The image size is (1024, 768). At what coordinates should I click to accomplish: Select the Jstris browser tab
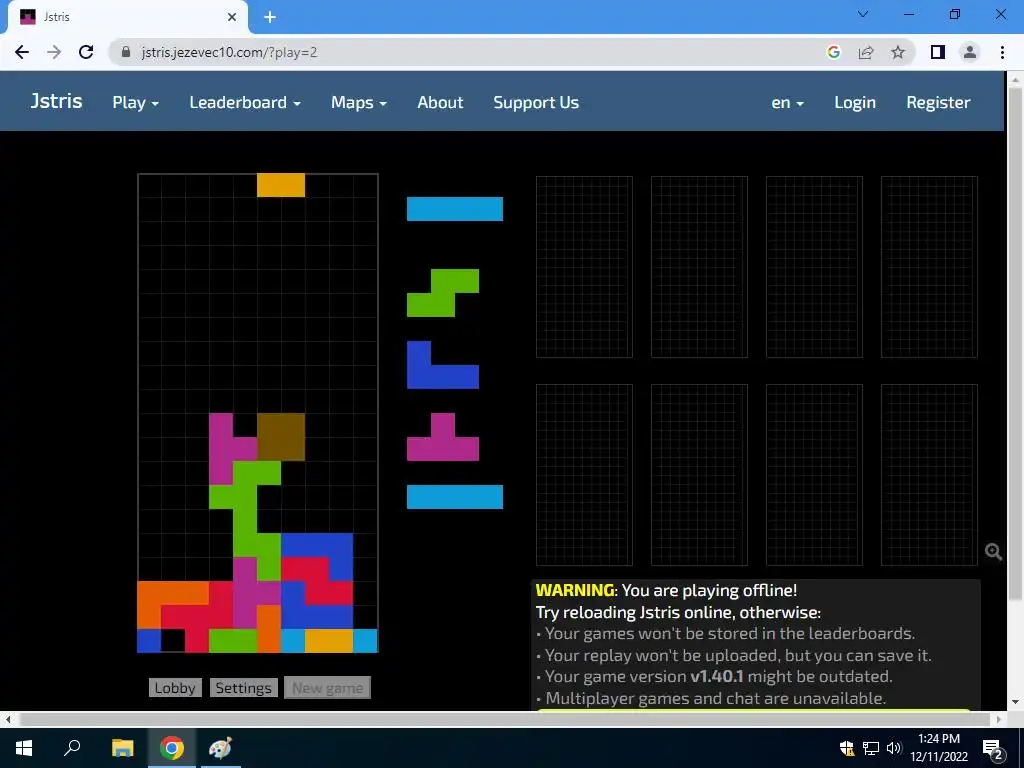(x=127, y=17)
